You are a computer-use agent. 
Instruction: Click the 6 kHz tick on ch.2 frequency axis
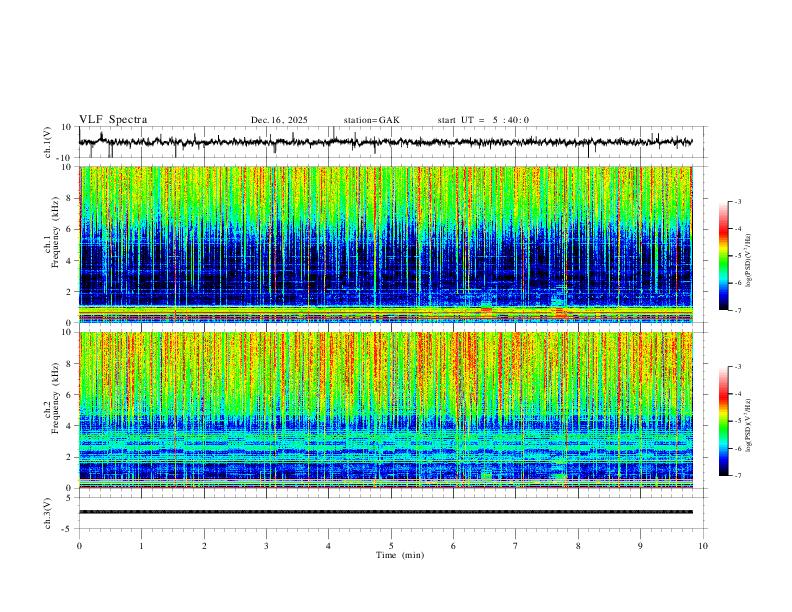tap(70, 395)
